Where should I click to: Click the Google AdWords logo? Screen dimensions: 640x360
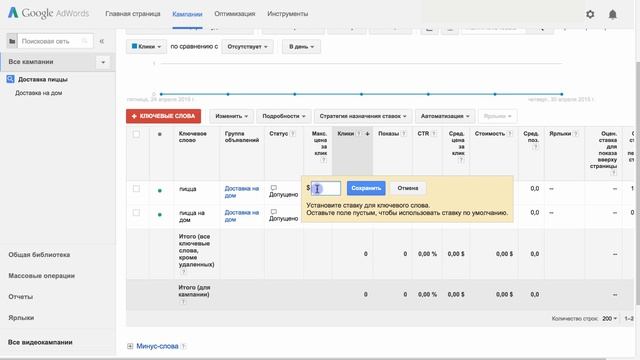pyautogui.click(x=48, y=13)
